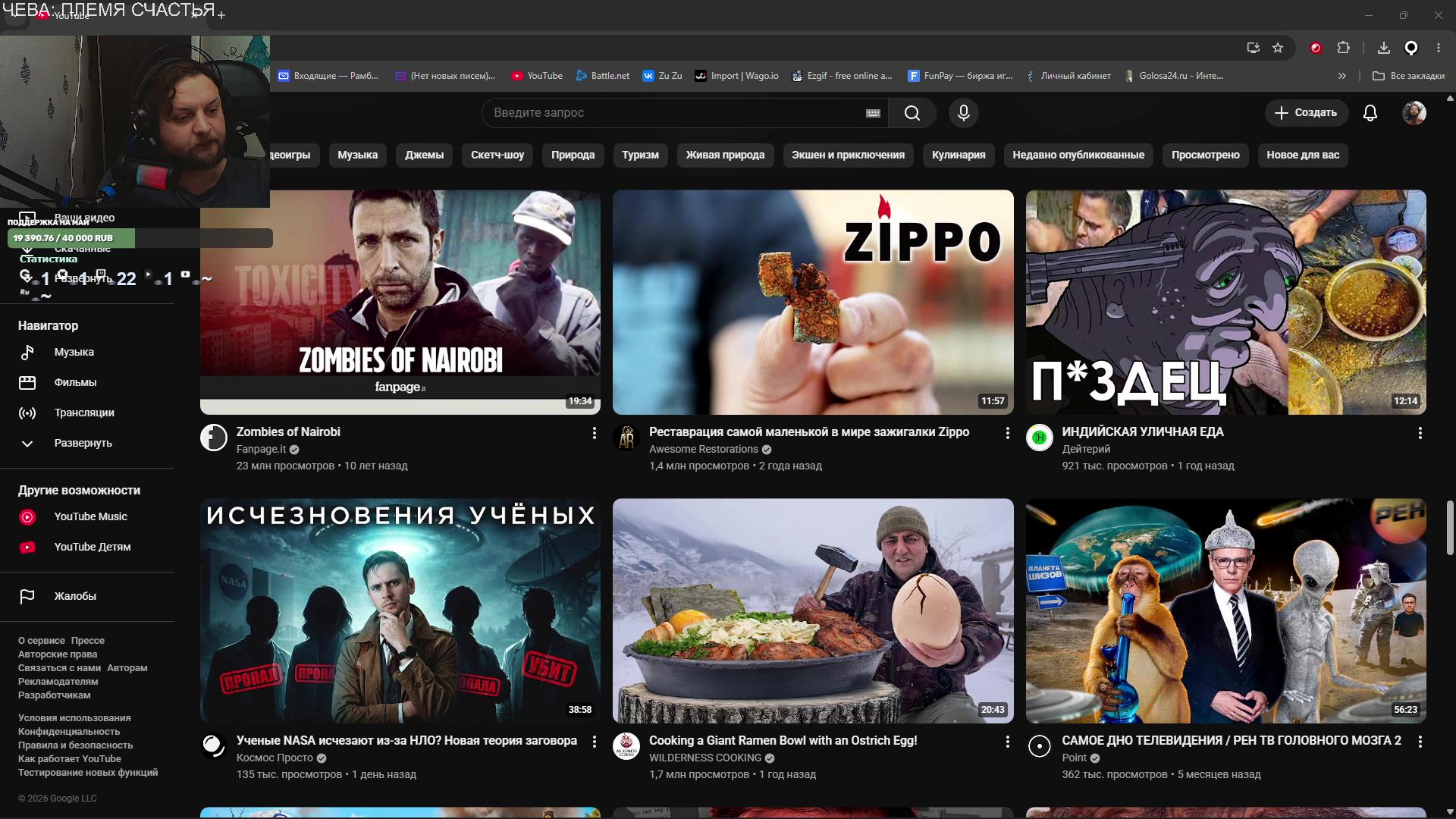Click the search magnifier button
The height and width of the screenshot is (819, 1456).
point(912,113)
